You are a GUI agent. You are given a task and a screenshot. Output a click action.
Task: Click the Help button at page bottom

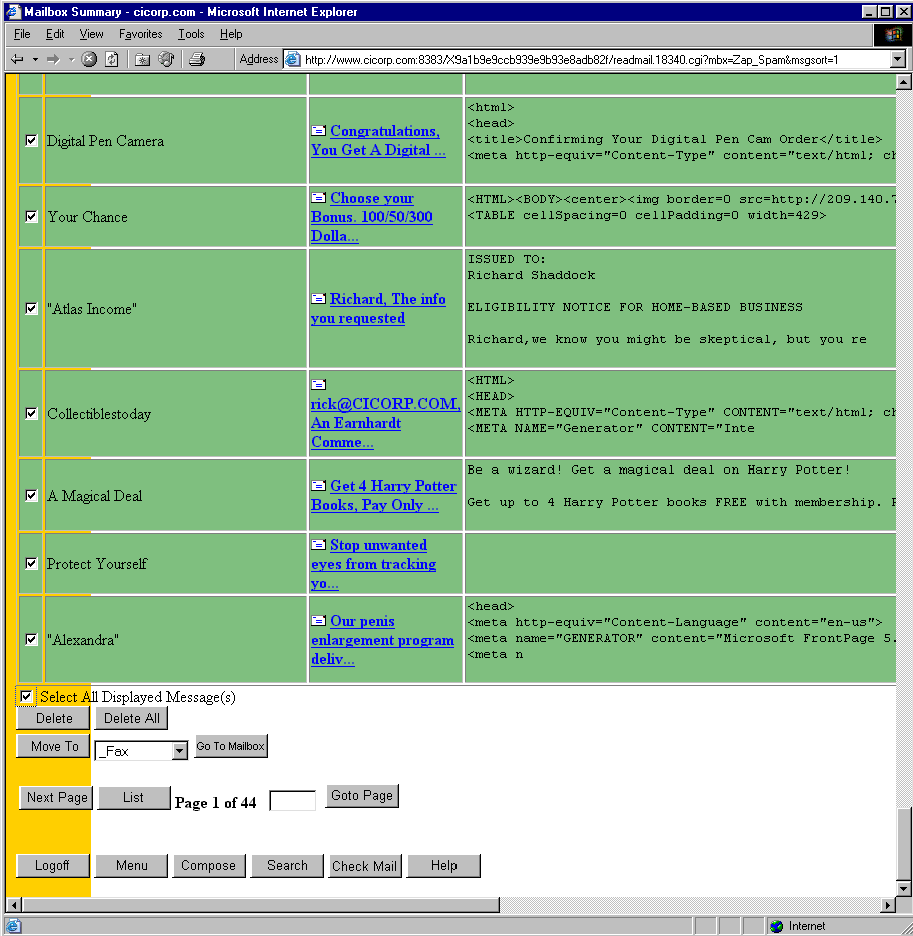point(444,866)
